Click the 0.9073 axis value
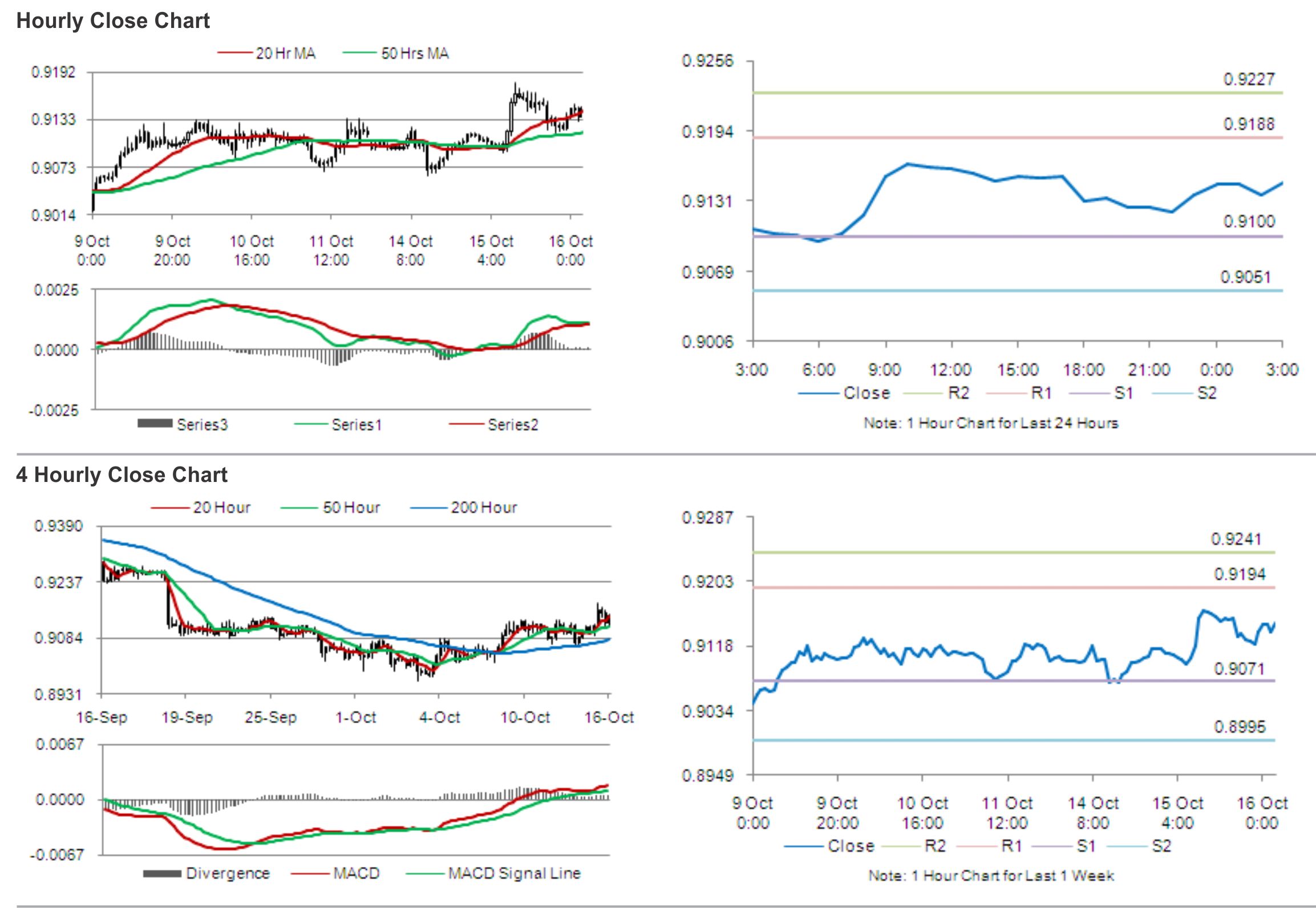1316x908 pixels. click(x=53, y=168)
